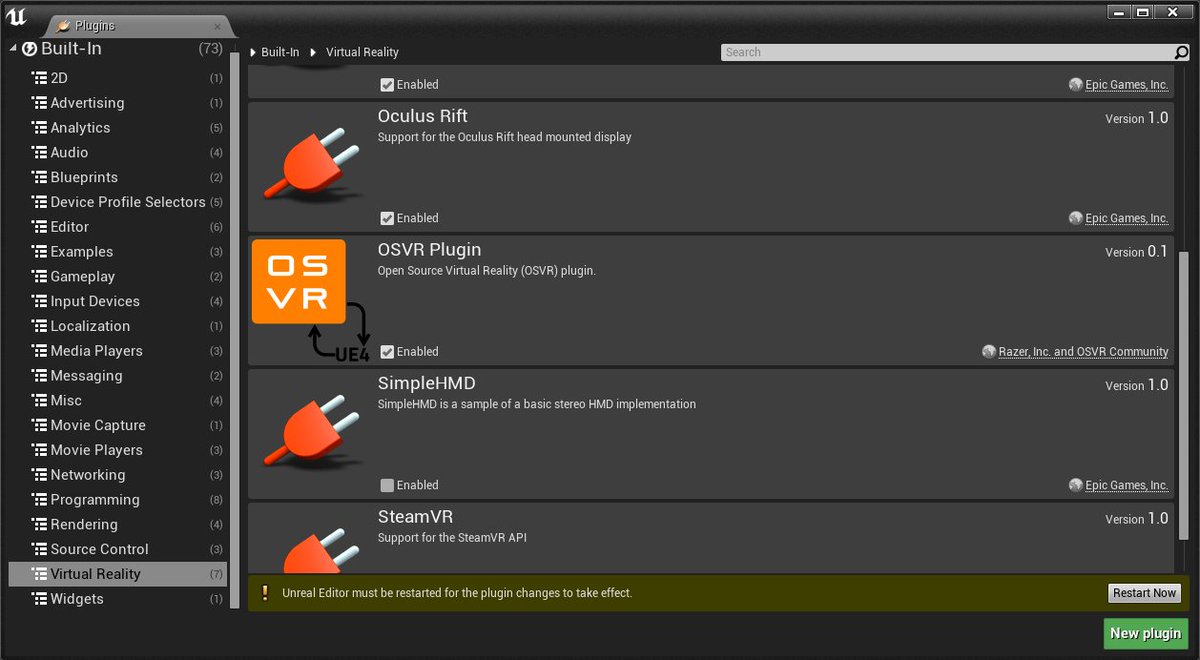Click the globe icon in SimpleHMD row
The image size is (1200, 660).
[x=1075, y=485]
